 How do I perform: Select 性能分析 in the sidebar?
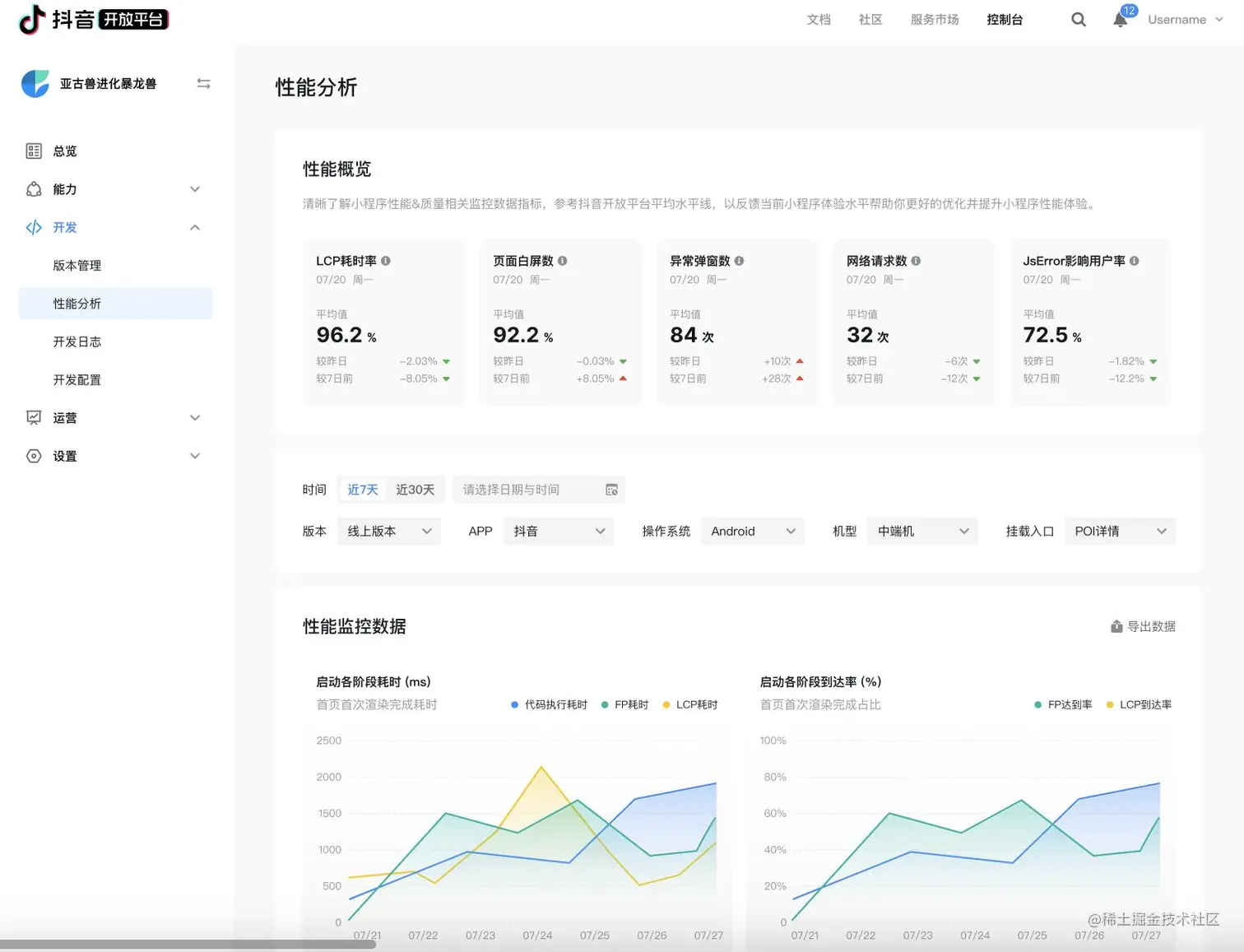(x=115, y=304)
